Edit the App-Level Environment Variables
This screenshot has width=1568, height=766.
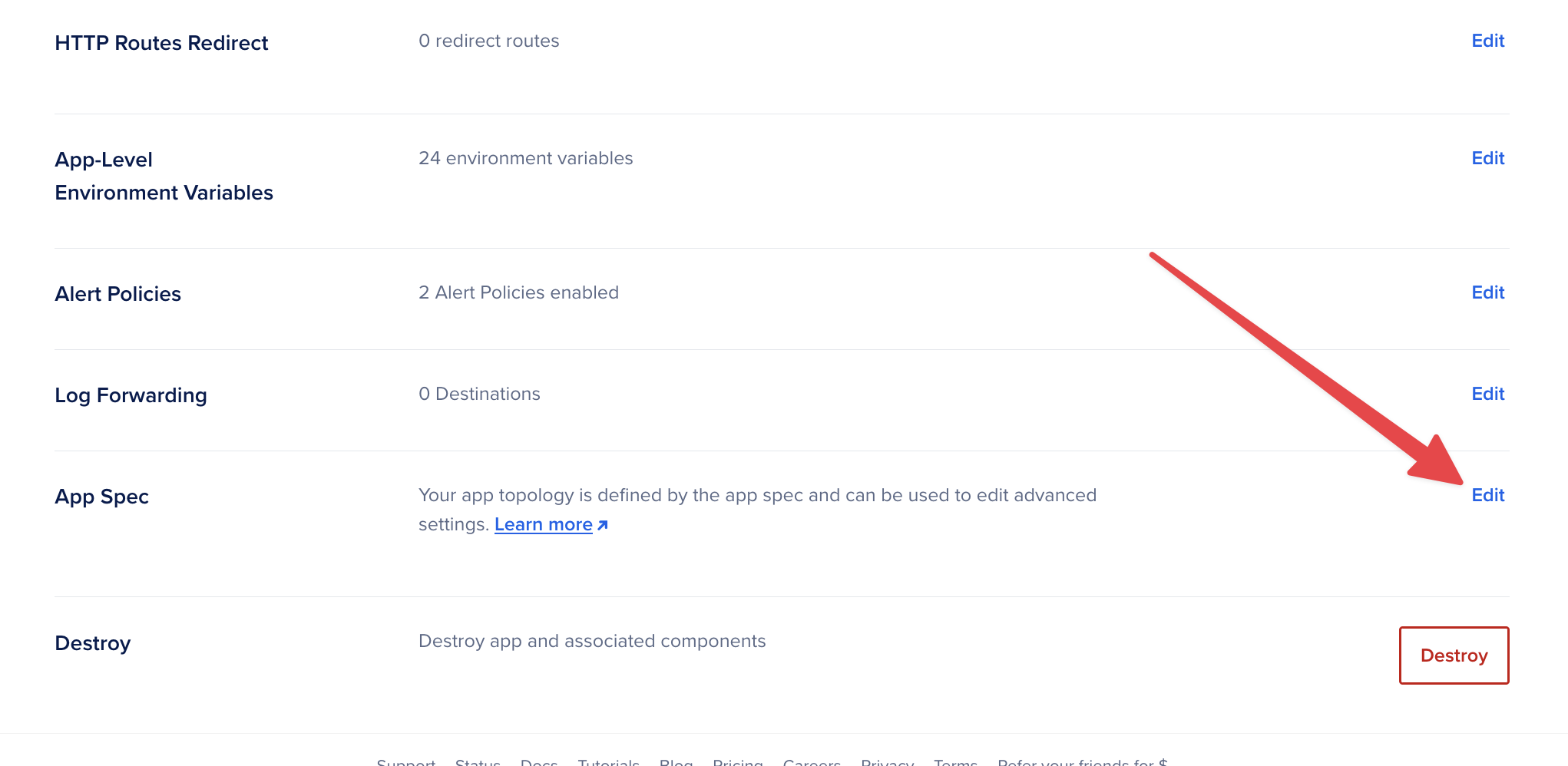coord(1487,158)
